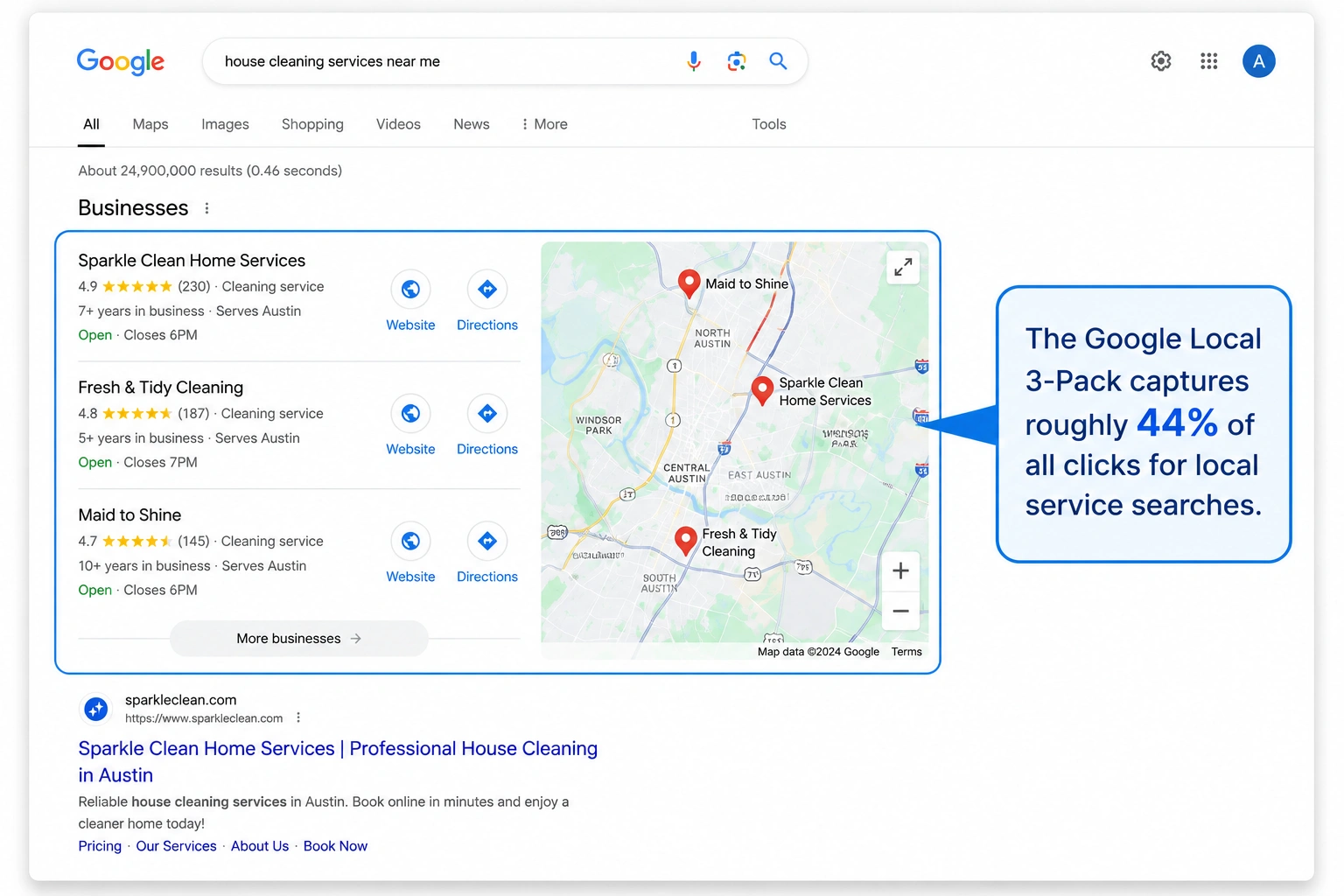Switch to the Maps tab
This screenshot has width=1344, height=896.
pos(150,124)
